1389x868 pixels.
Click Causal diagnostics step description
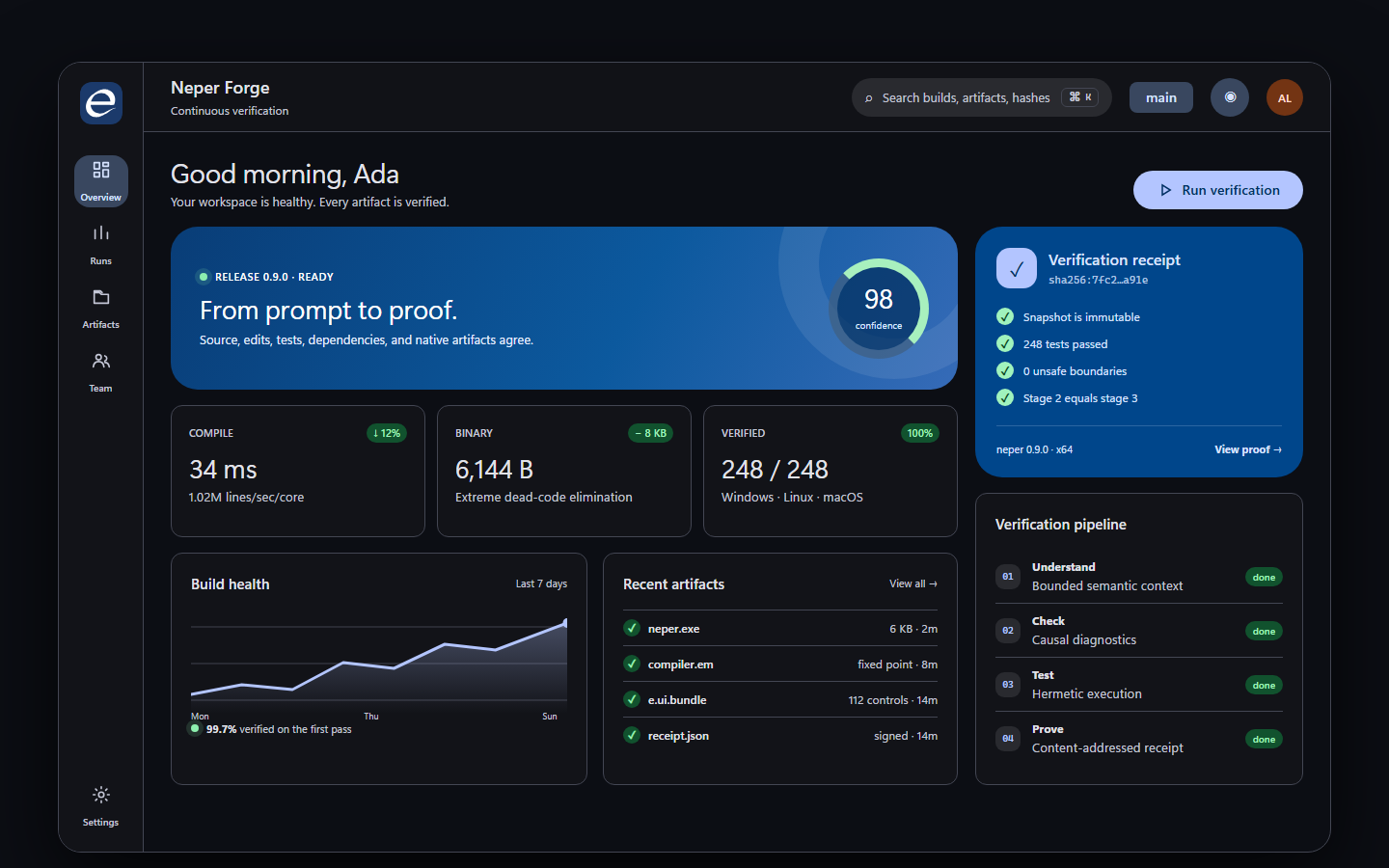point(1084,639)
